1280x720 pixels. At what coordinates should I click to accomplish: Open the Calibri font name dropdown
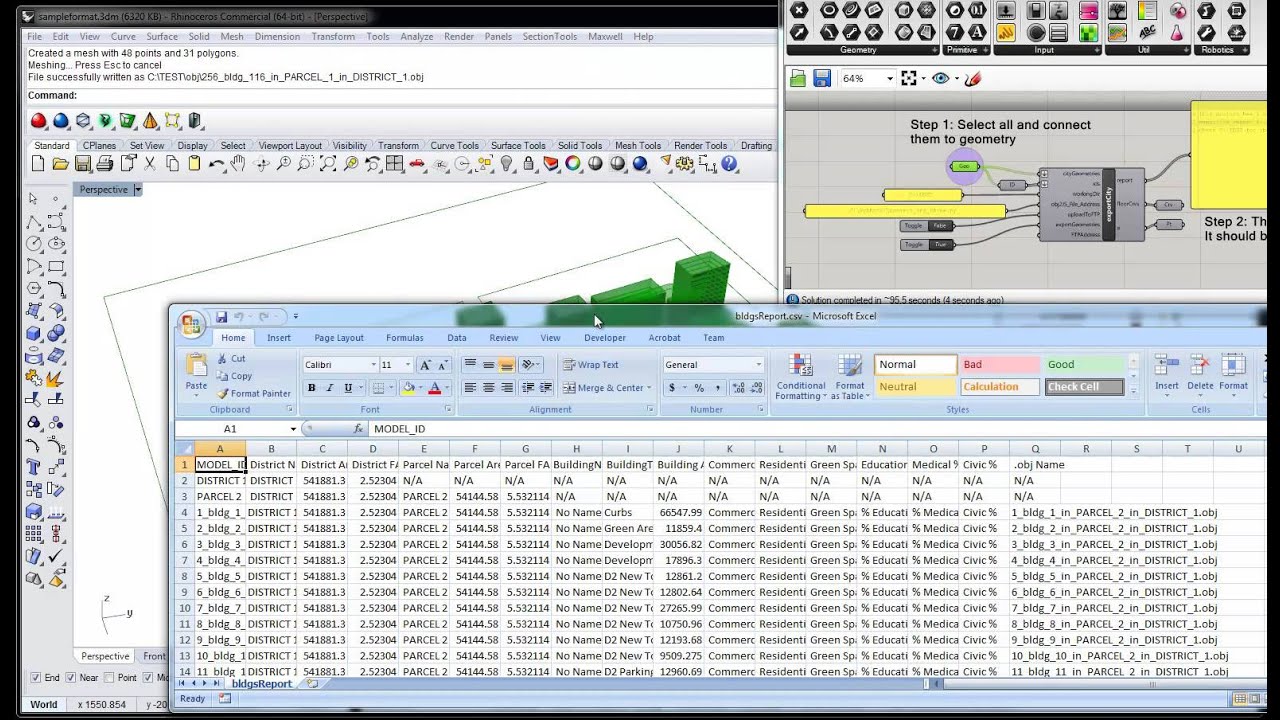(x=374, y=365)
